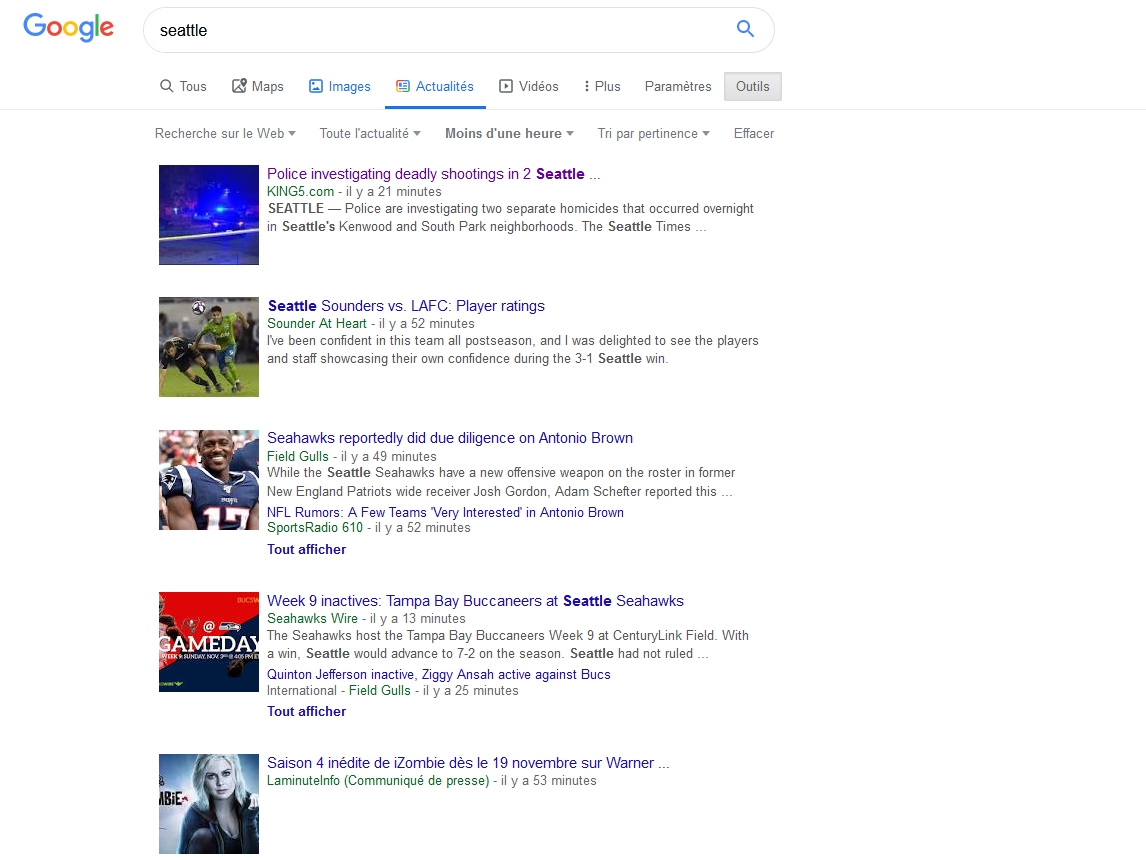Open Paramètres settings menu
The image size is (1146, 860).
click(x=678, y=87)
